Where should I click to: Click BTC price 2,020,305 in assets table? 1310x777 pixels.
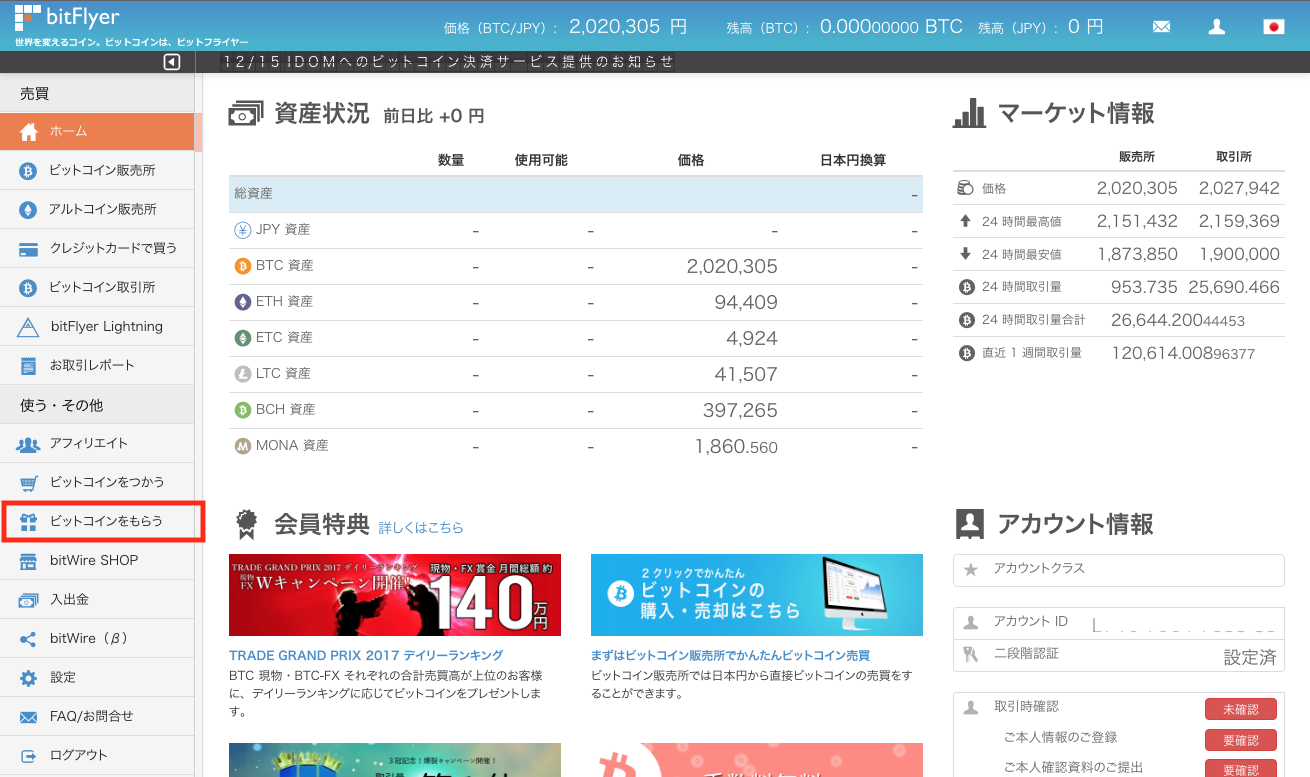click(732, 266)
